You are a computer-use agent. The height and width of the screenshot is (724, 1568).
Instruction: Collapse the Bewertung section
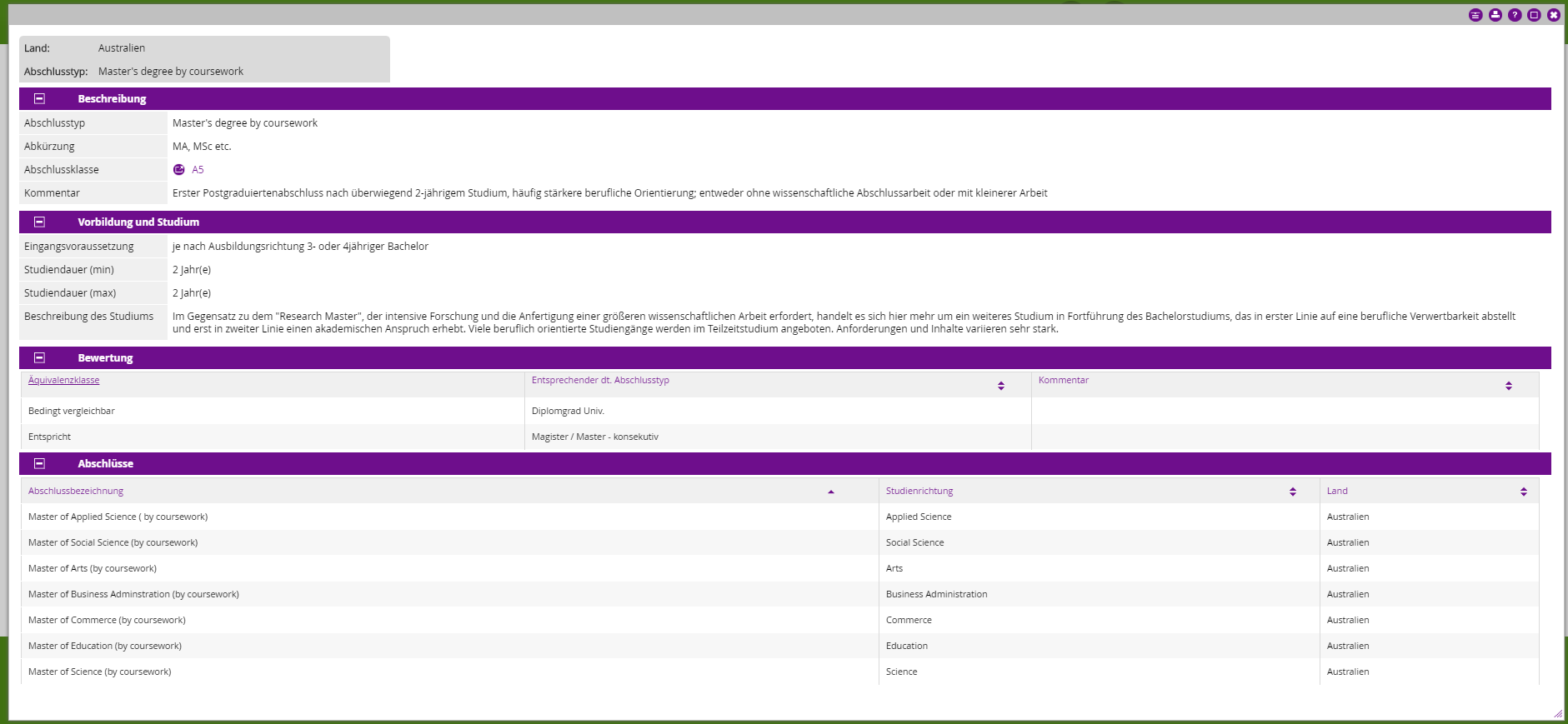point(39,357)
